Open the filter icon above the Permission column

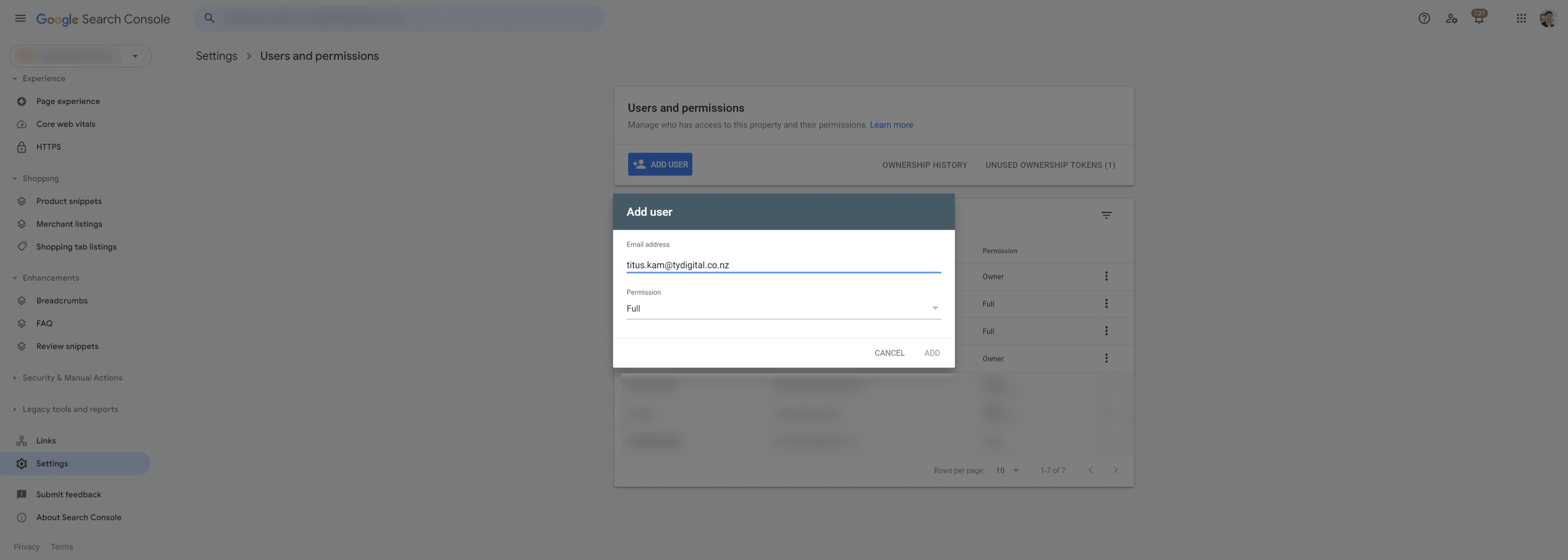tap(1106, 215)
